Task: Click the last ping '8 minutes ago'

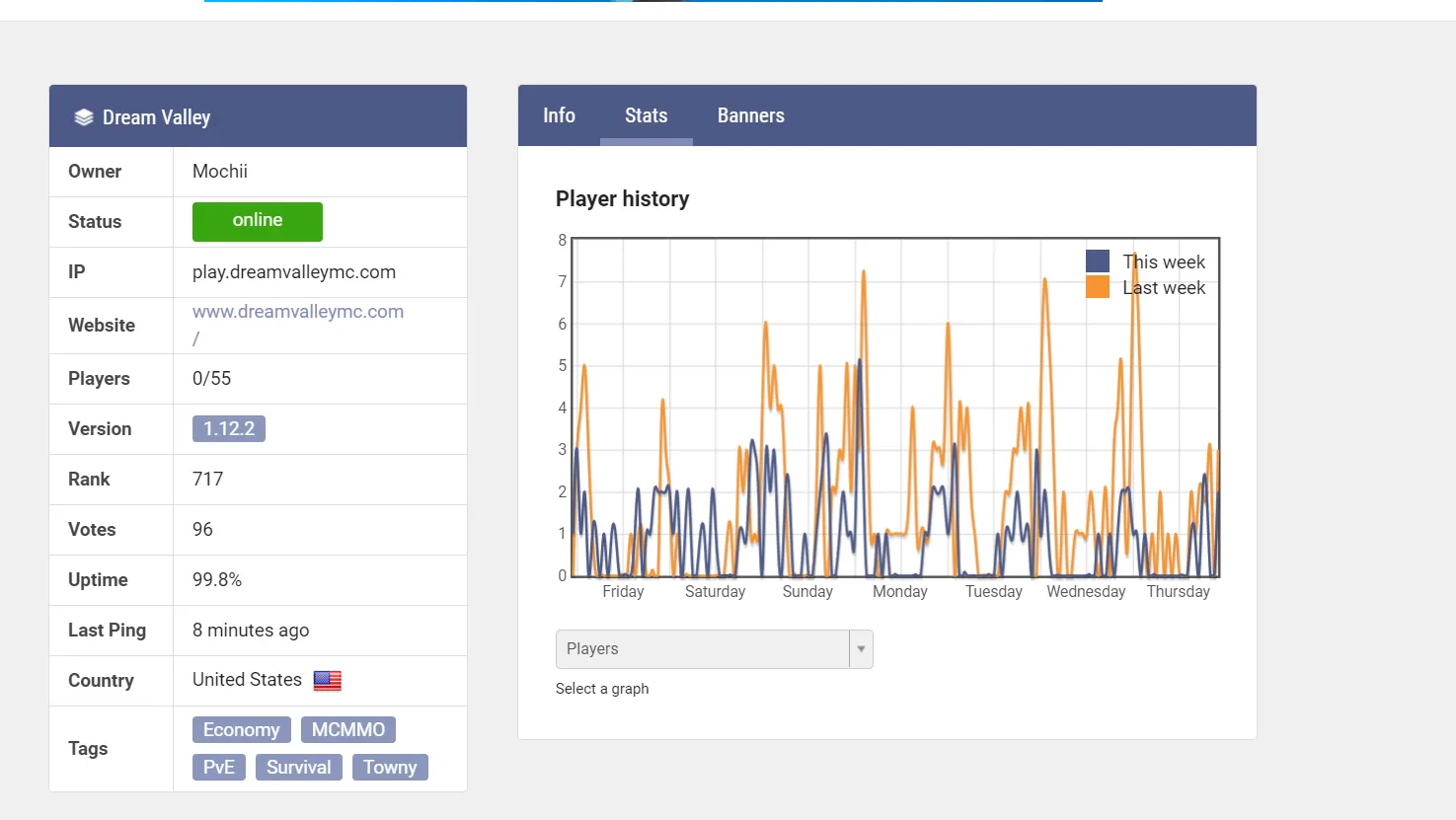Action: pyautogui.click(x=251, y=631)
